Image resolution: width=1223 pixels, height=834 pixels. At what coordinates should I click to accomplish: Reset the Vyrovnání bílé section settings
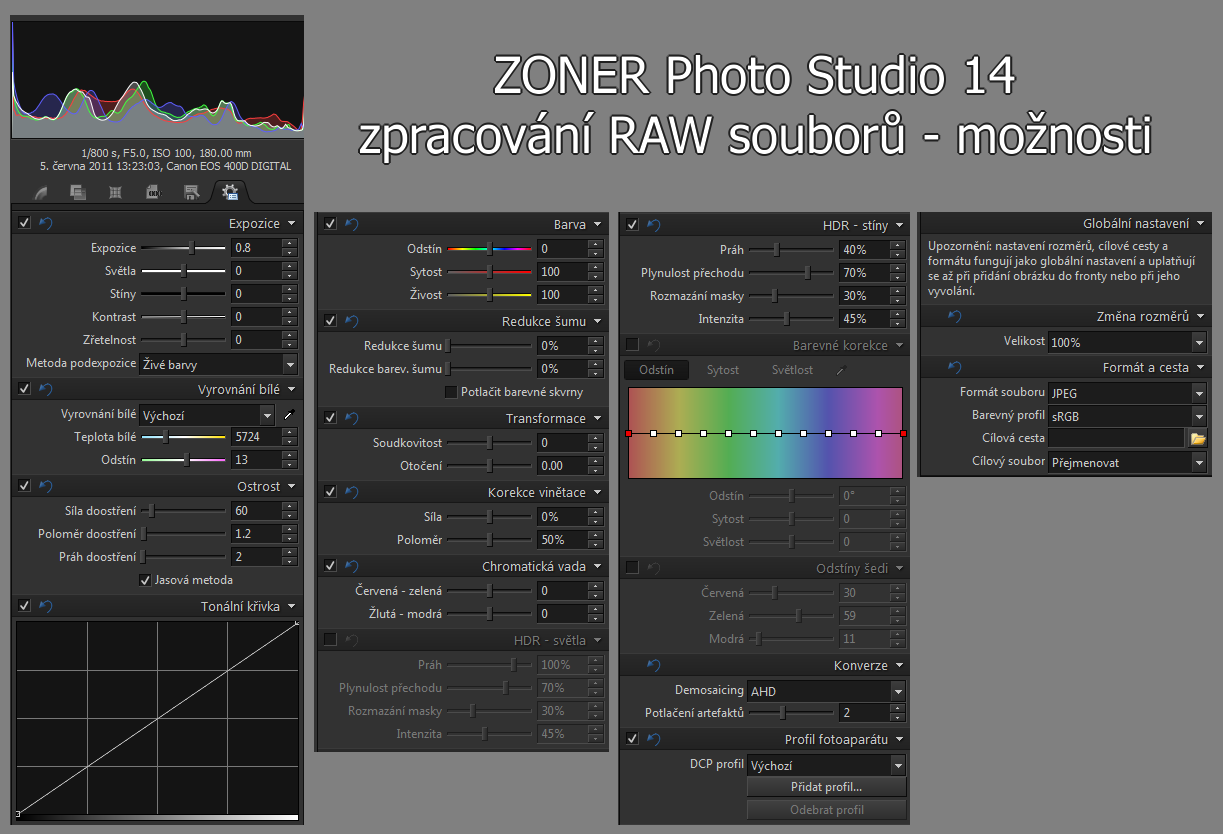45,389
